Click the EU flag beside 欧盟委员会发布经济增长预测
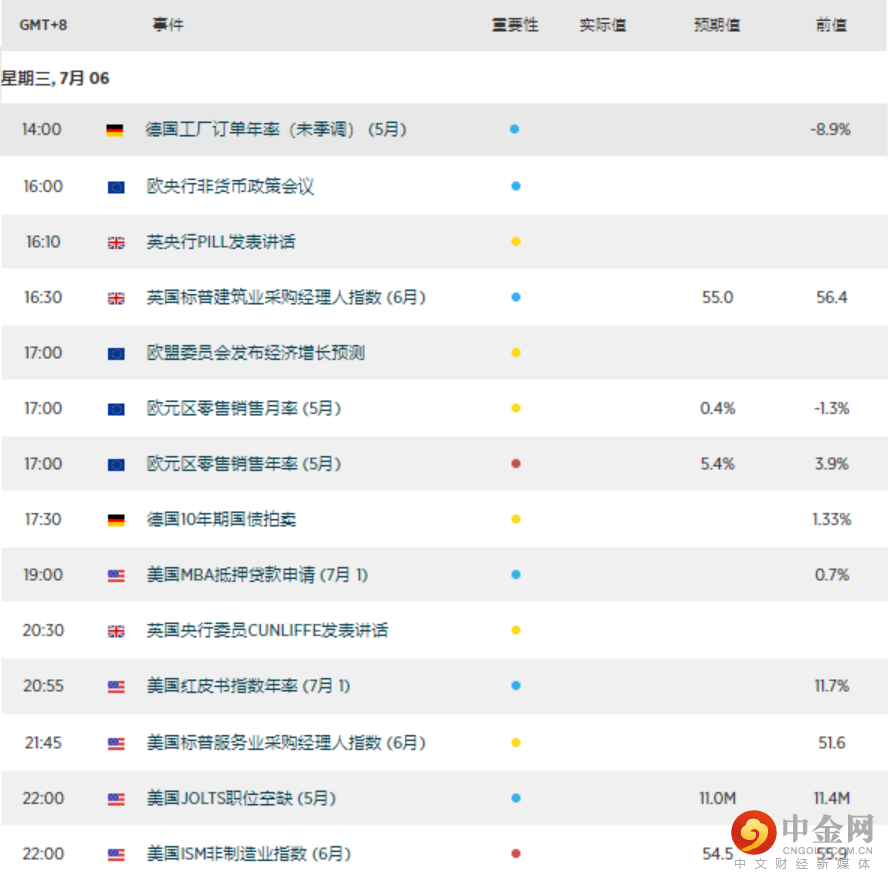The image size is (888, 882). point(116,354)
